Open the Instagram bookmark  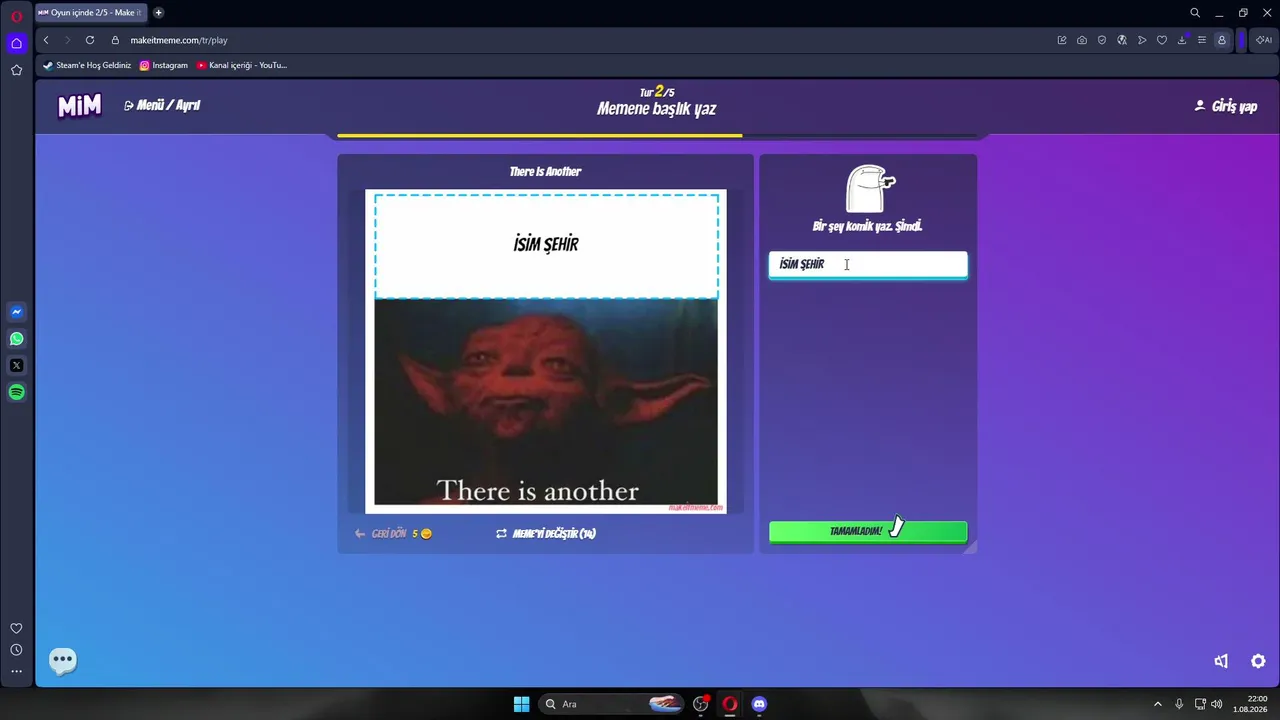164,65
